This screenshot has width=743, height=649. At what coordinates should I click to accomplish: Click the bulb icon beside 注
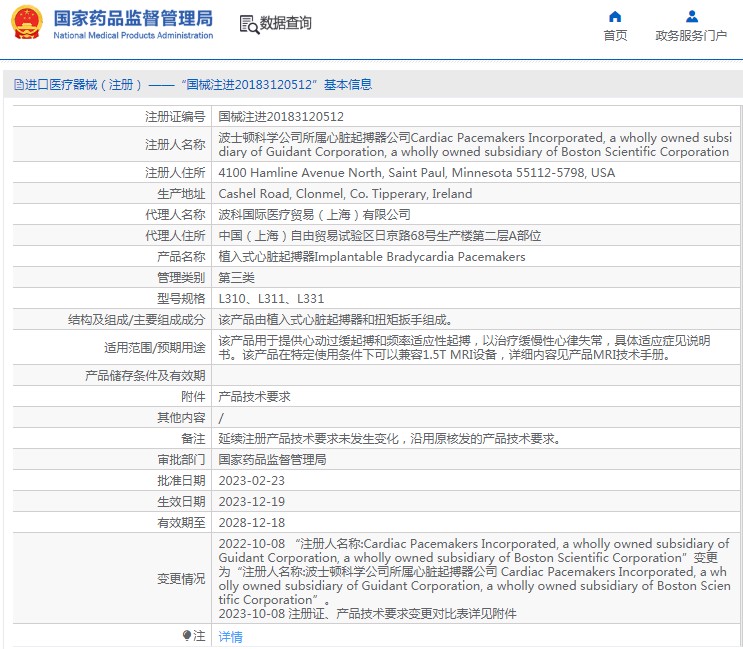coord(187,635)
